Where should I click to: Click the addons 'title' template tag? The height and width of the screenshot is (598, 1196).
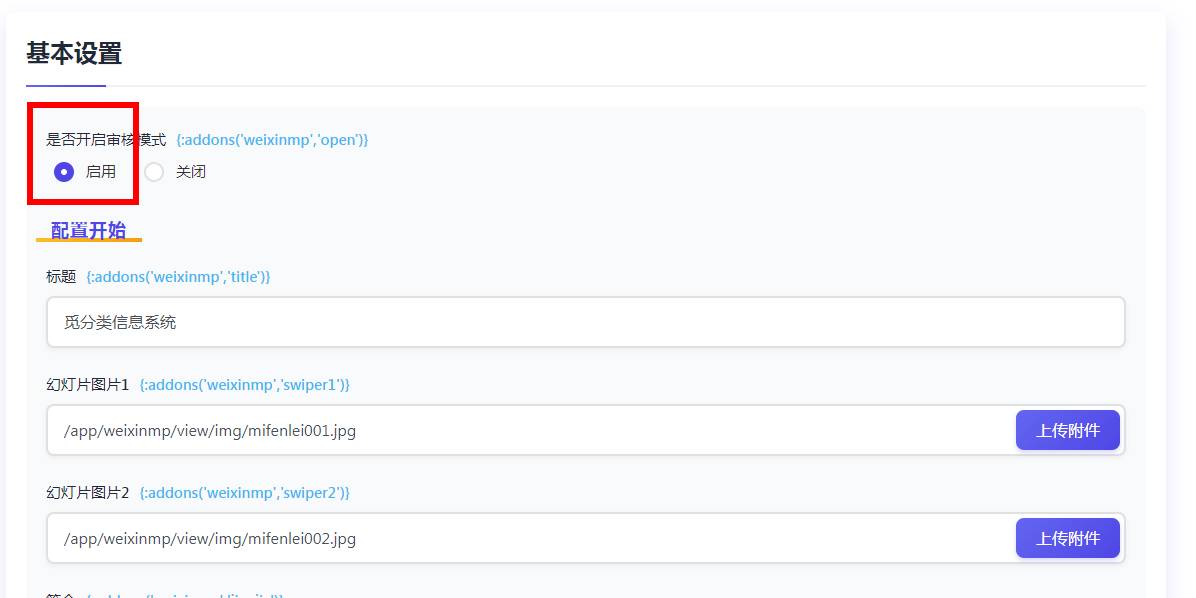tap(178, 277)
